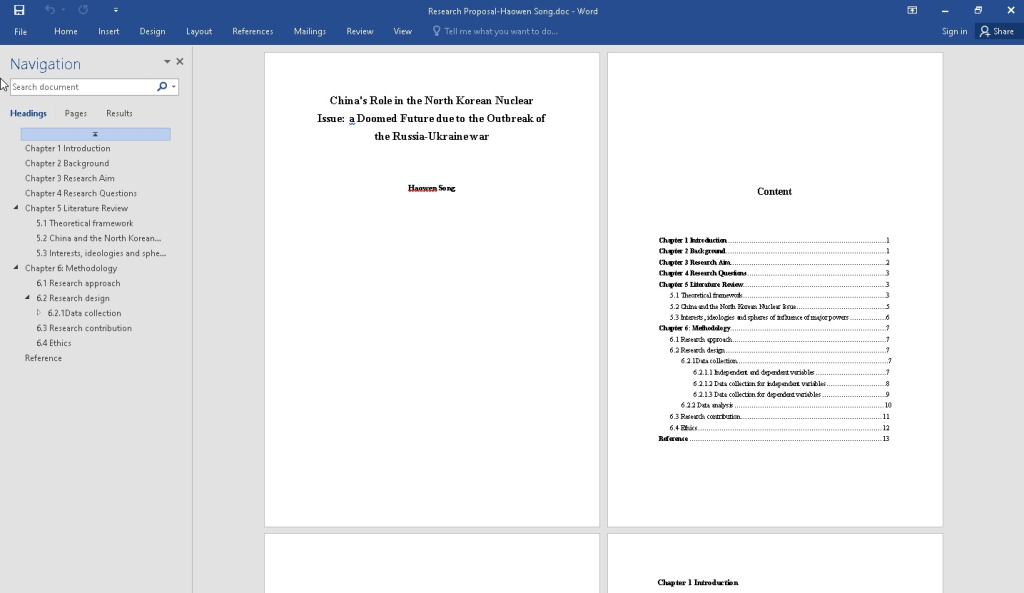The image size is (1024, 593).
Task: Go to Chapter 4 Research Questions heading
Action: point(81,193)
